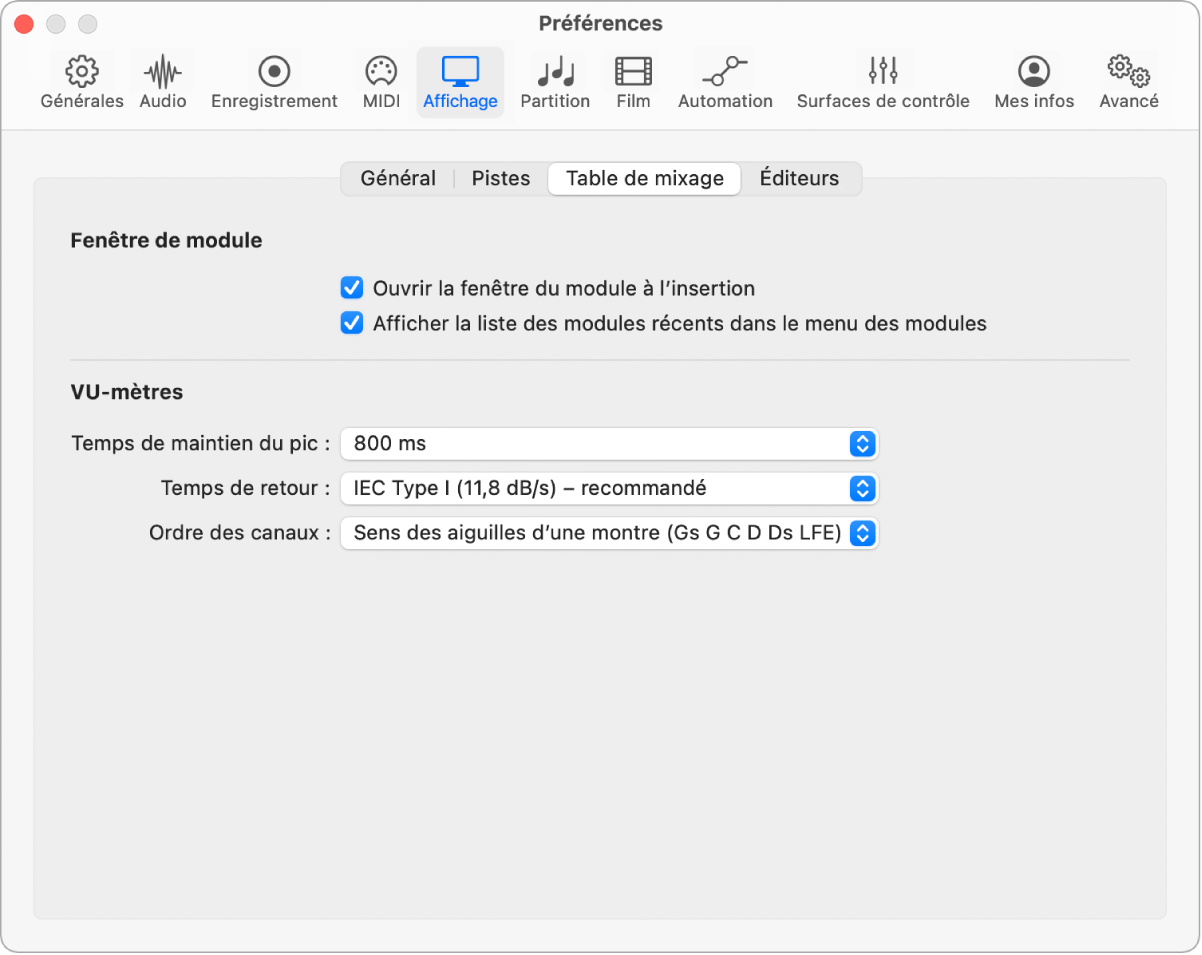Select the Automation preferences icon
This screenshot has height=955, width=1202.
[725, 82]
